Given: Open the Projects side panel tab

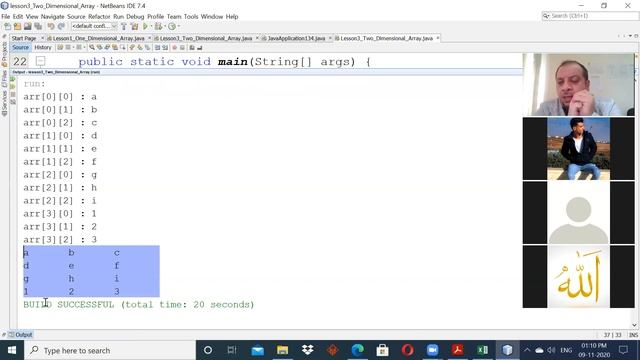Looking at the screenshot, I should click(x=4, y=55).
